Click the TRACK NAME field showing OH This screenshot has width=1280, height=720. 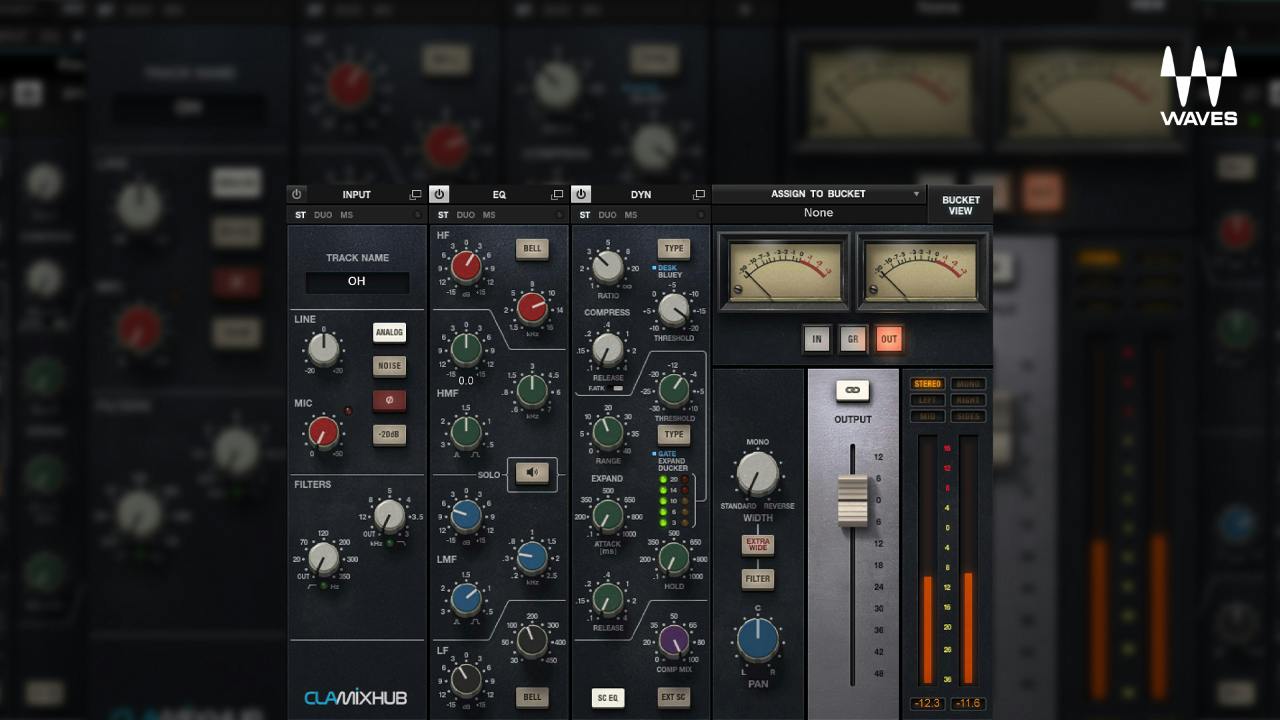click(357, 282)
